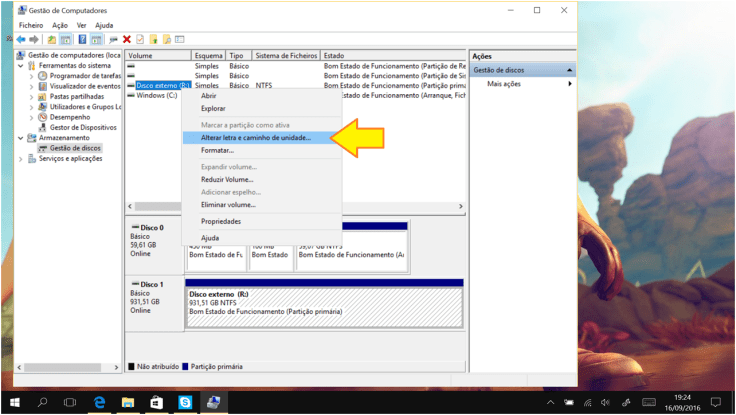Screen dimensions: 736x415
Task: Click Propriedades in the context menu
Action: coord(221,221)
